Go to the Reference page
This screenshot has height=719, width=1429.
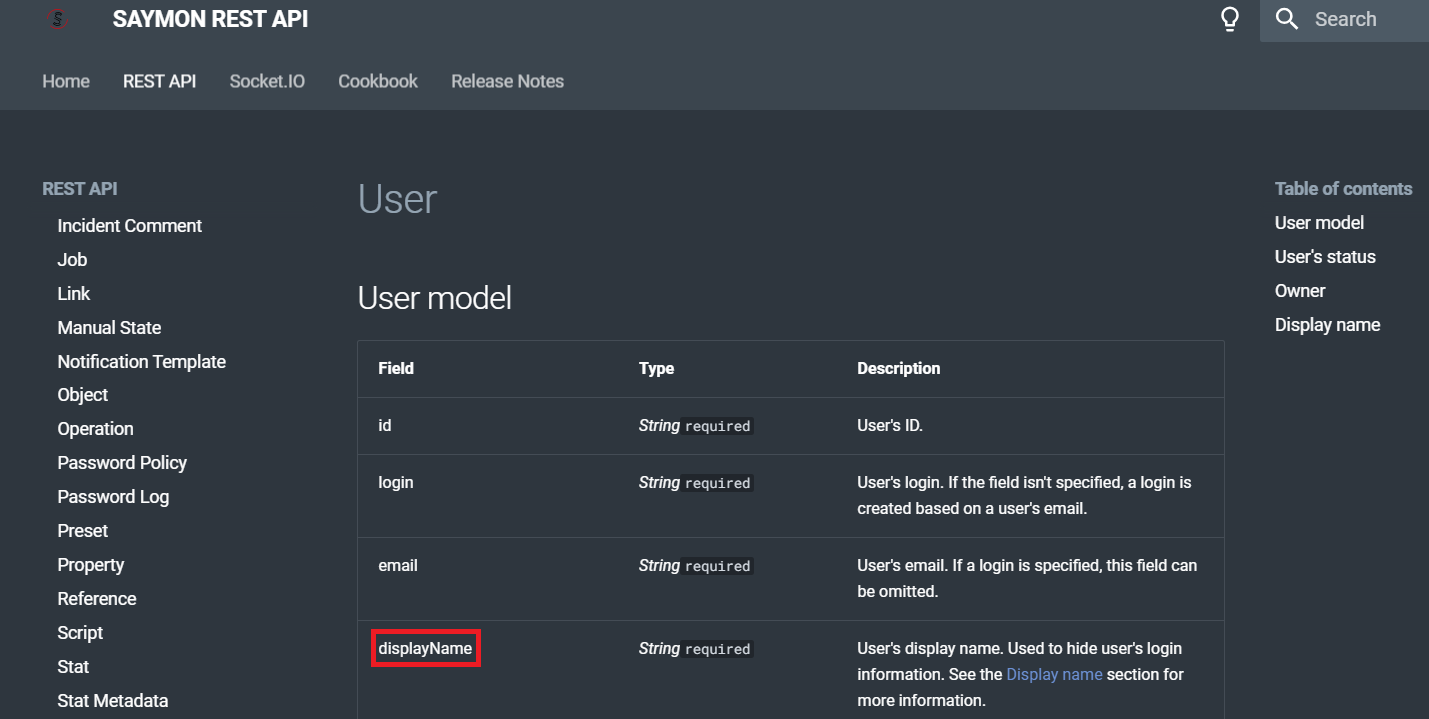pyautogui.click(x=97, y=599)
